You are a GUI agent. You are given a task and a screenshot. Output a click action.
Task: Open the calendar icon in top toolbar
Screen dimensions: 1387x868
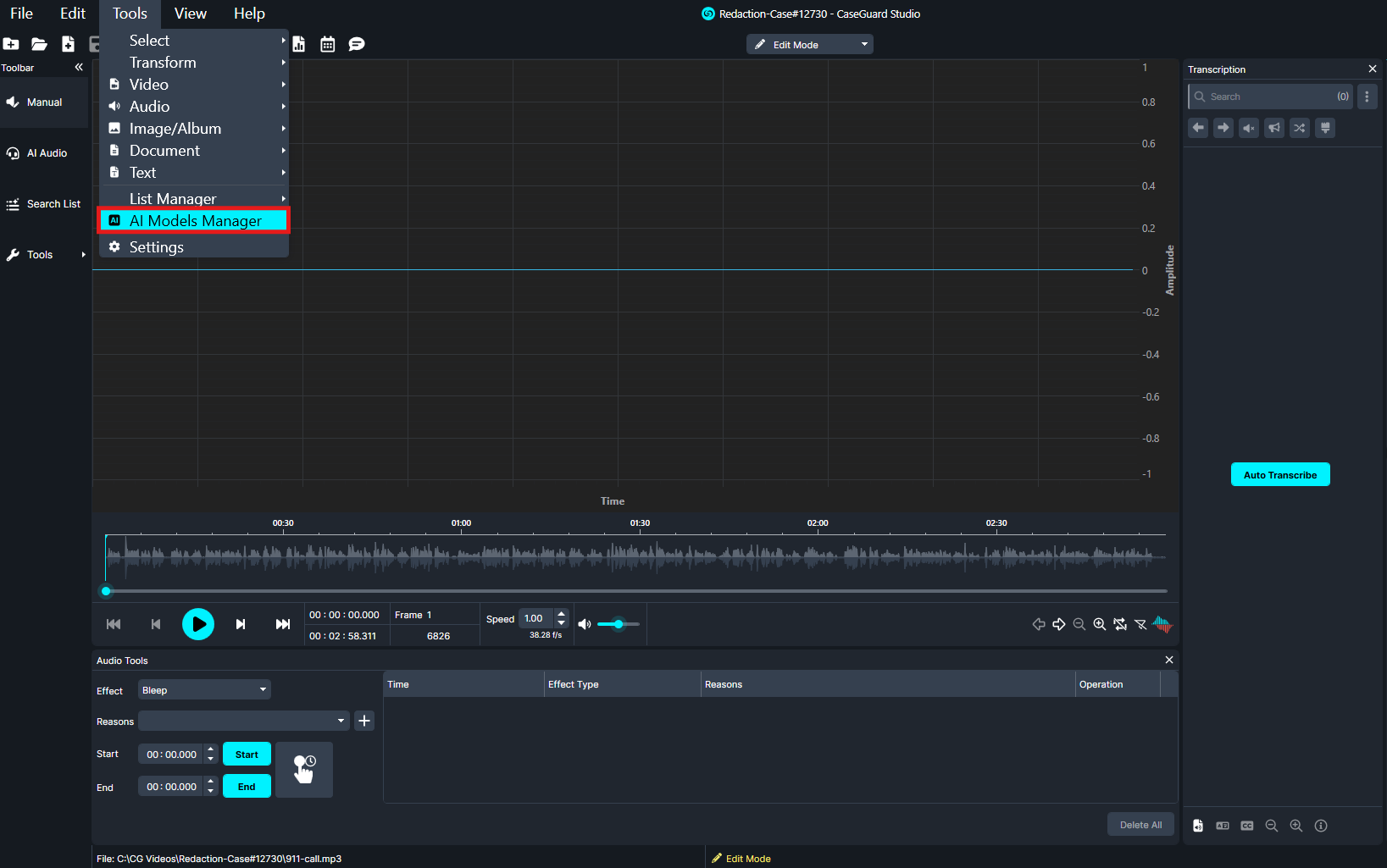coord(328,44)
